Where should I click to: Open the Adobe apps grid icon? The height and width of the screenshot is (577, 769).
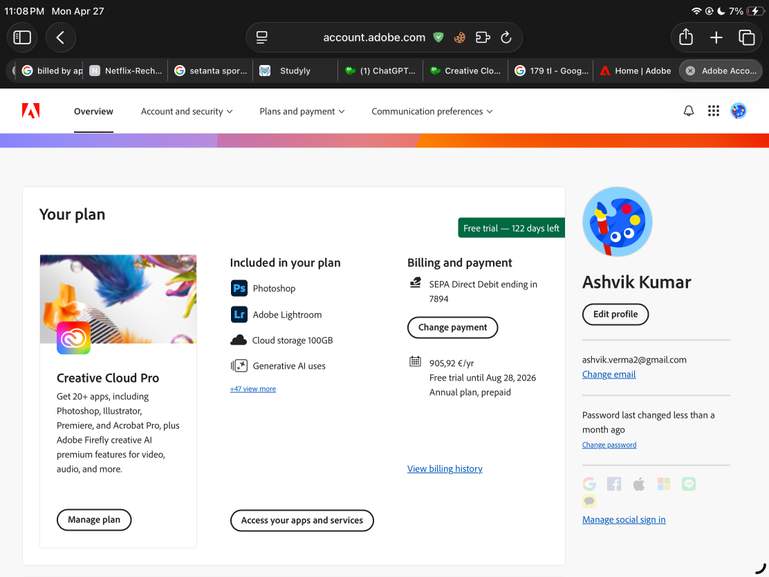click(x=714, y=111)
